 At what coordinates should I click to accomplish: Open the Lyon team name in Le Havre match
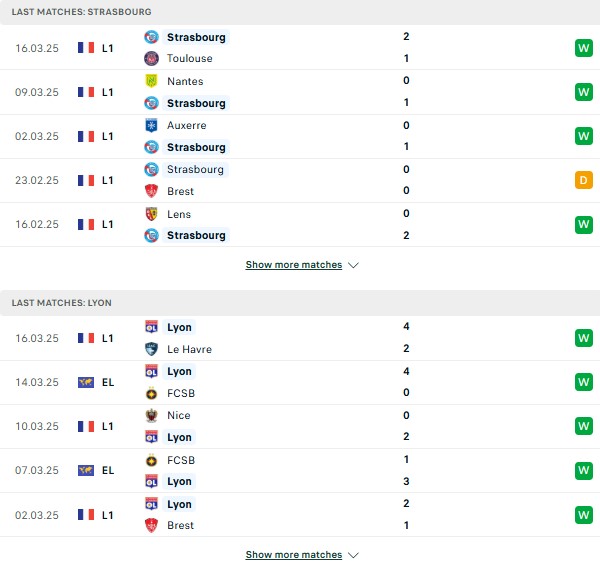tap(179, 327)
